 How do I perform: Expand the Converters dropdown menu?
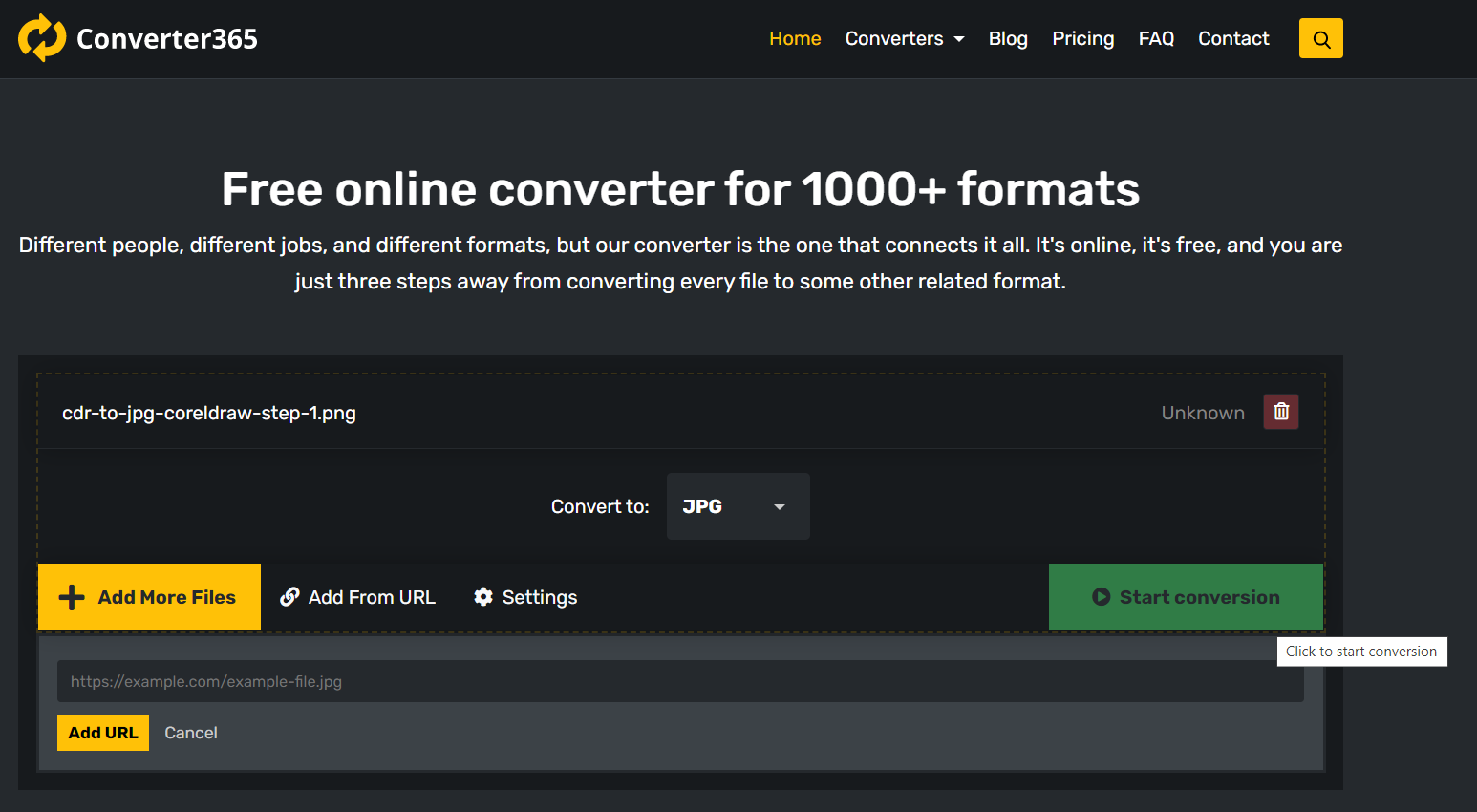pyautogui.click(x=904, y=38)
